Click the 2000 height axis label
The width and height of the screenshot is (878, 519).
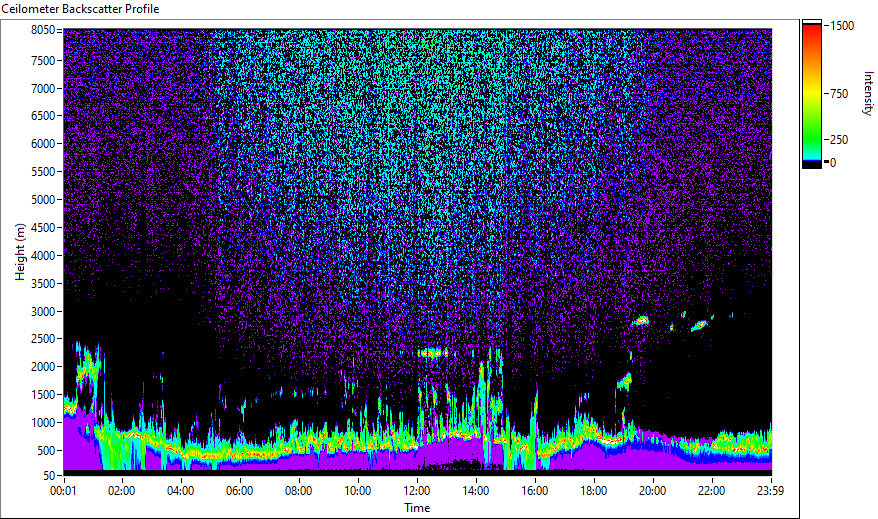pos(43,367)
